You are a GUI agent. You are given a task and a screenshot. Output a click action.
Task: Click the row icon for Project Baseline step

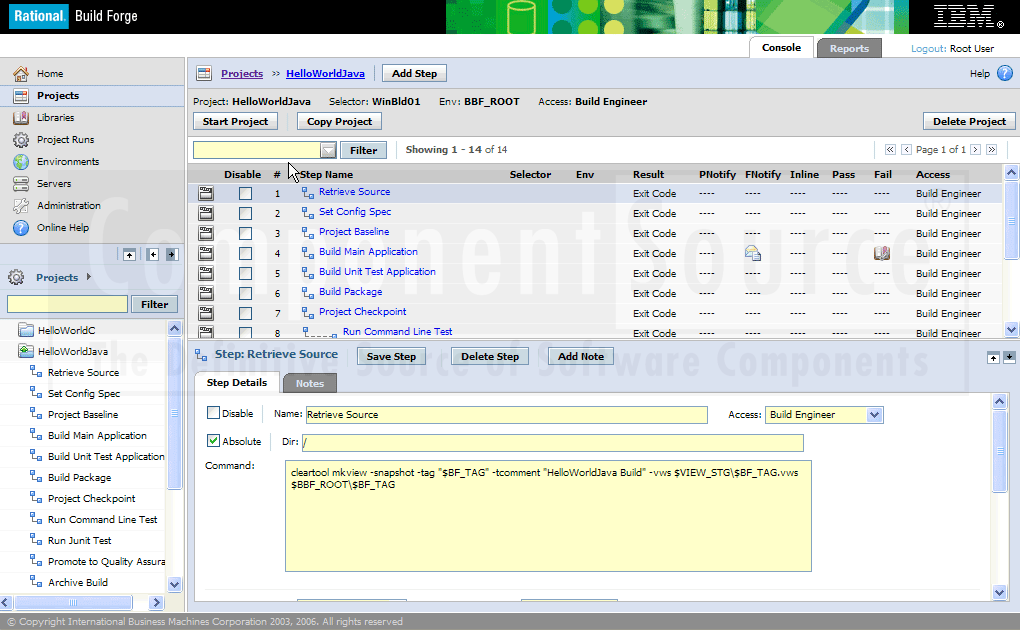coord(206,233)
